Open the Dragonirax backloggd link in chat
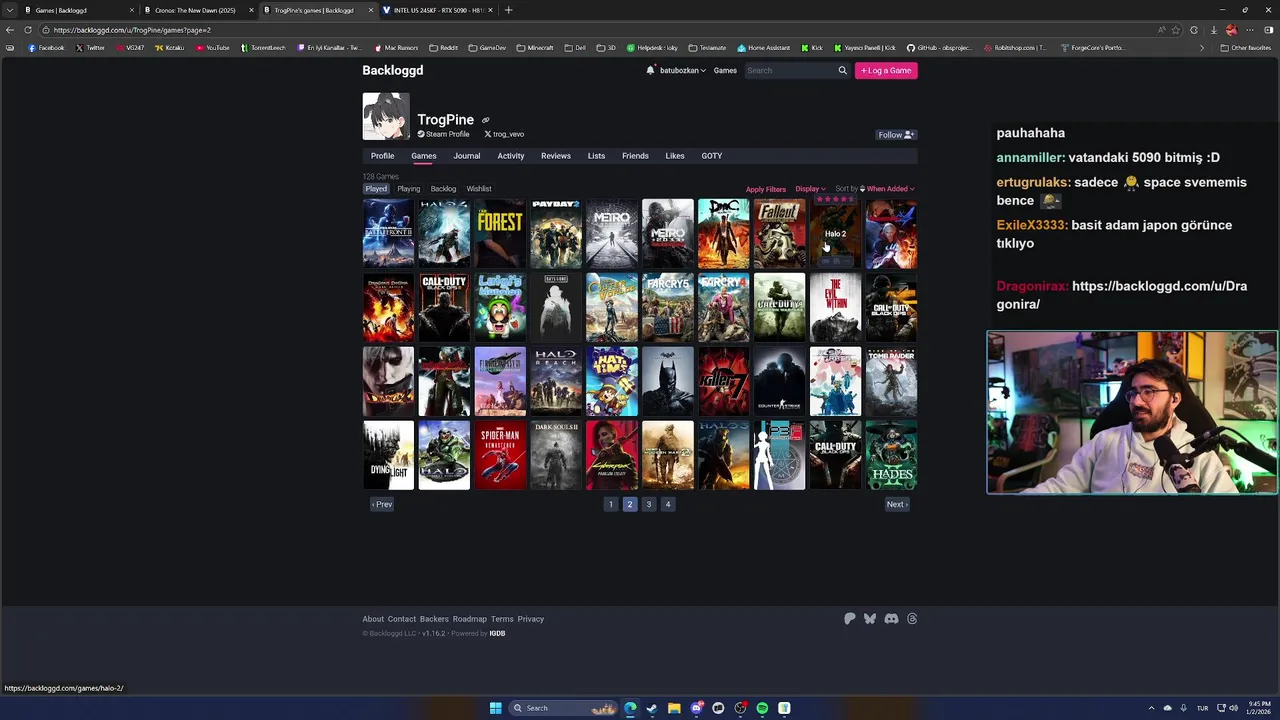This screenshot has width=1280, height=720. [1122, 295]
